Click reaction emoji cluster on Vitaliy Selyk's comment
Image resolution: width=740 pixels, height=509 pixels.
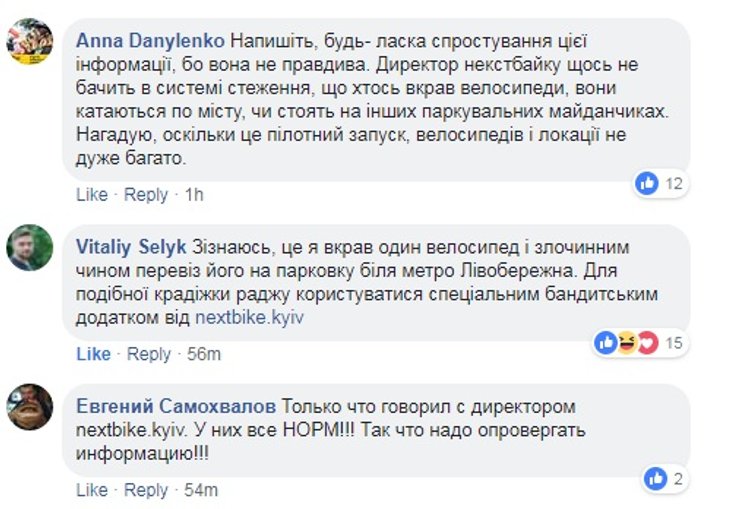pos(628,343)
